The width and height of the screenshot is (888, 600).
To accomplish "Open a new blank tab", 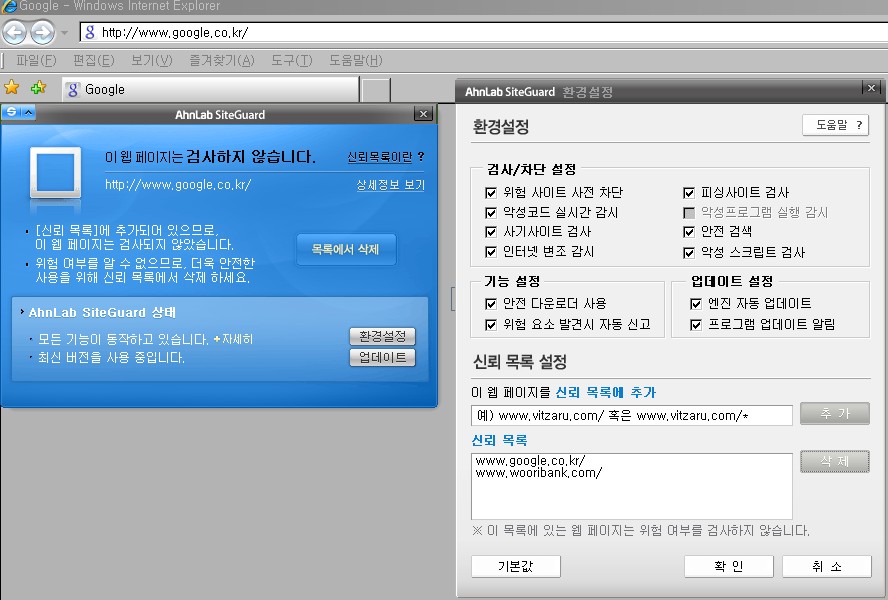I will pos(376,90).
